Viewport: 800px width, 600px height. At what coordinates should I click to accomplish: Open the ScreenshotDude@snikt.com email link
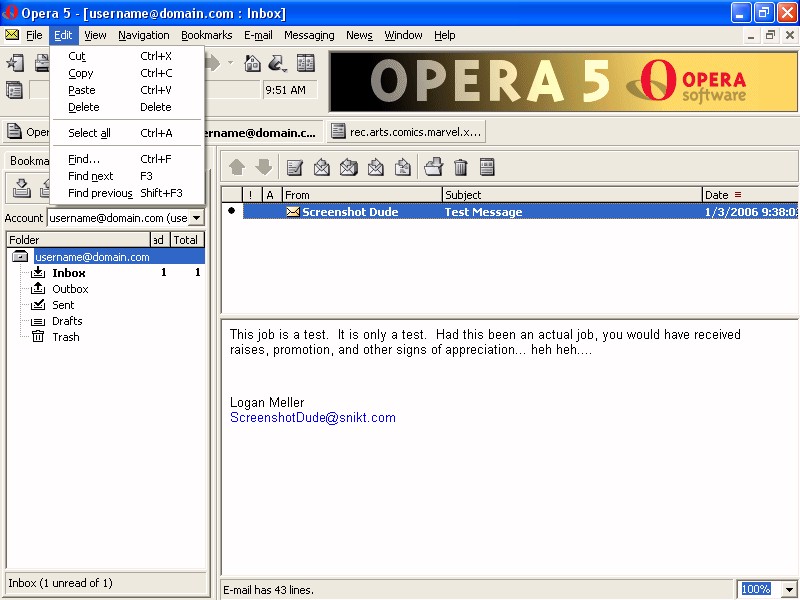(x=313, y=417)
